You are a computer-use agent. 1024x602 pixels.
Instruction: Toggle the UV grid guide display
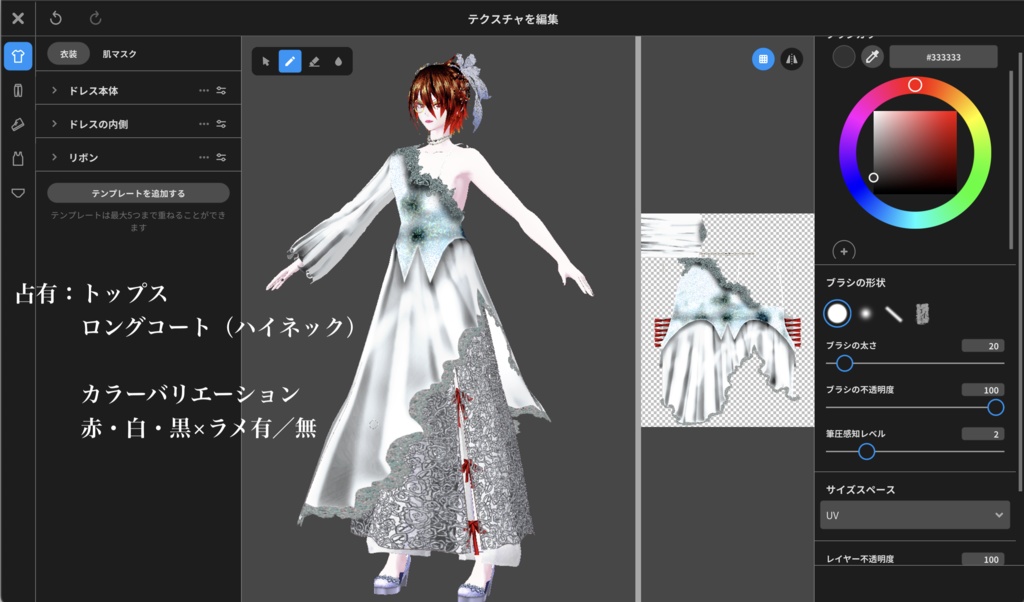point(763,59)
